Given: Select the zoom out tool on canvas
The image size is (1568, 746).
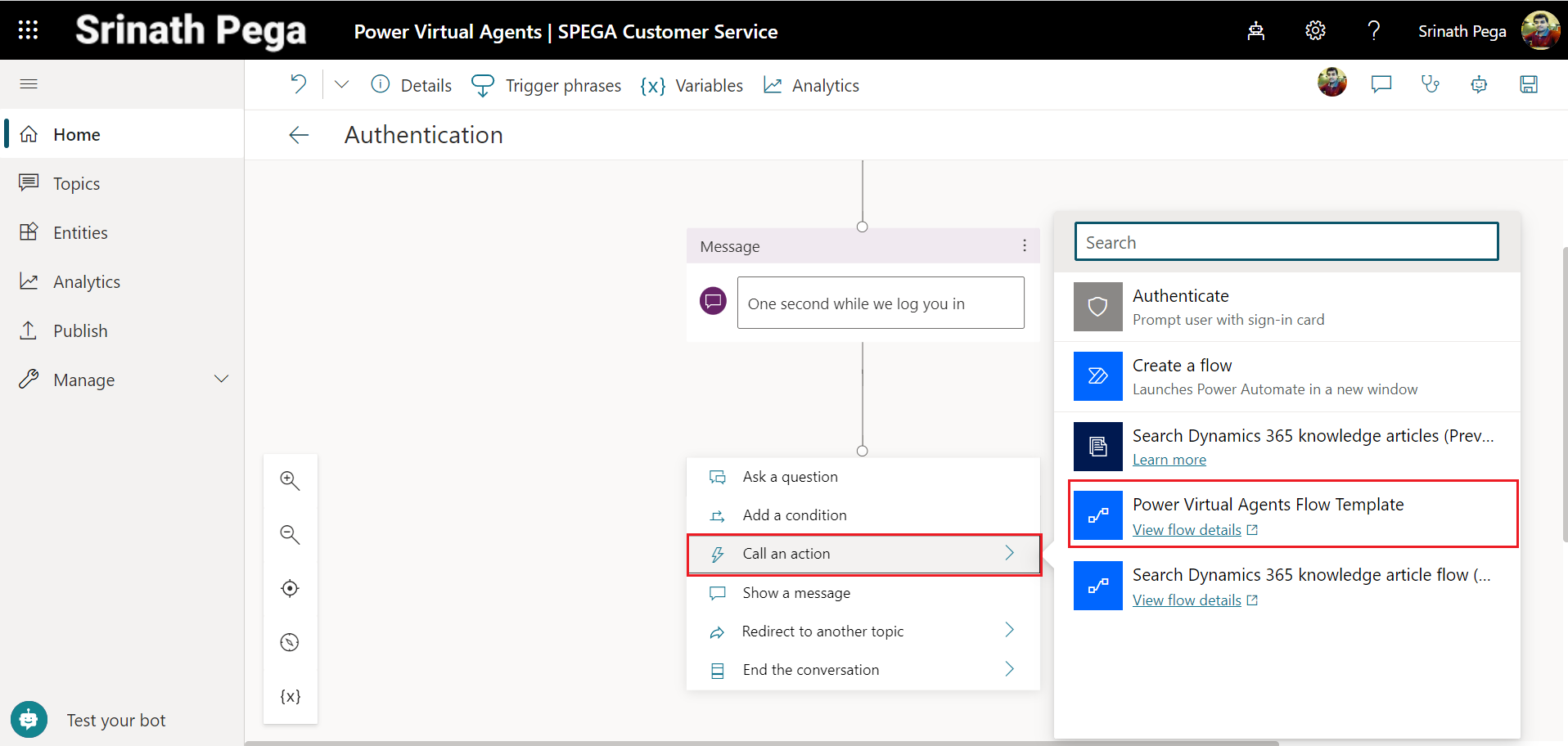Looking at the screenshot, I should [290, 534].
